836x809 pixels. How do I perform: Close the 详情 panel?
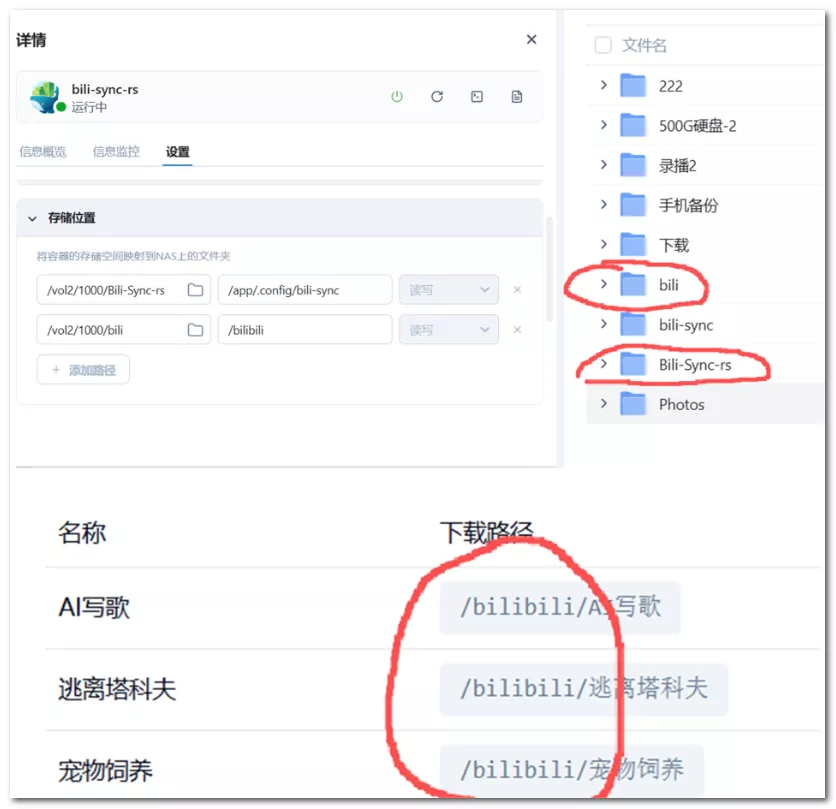(x=531, y=40)
